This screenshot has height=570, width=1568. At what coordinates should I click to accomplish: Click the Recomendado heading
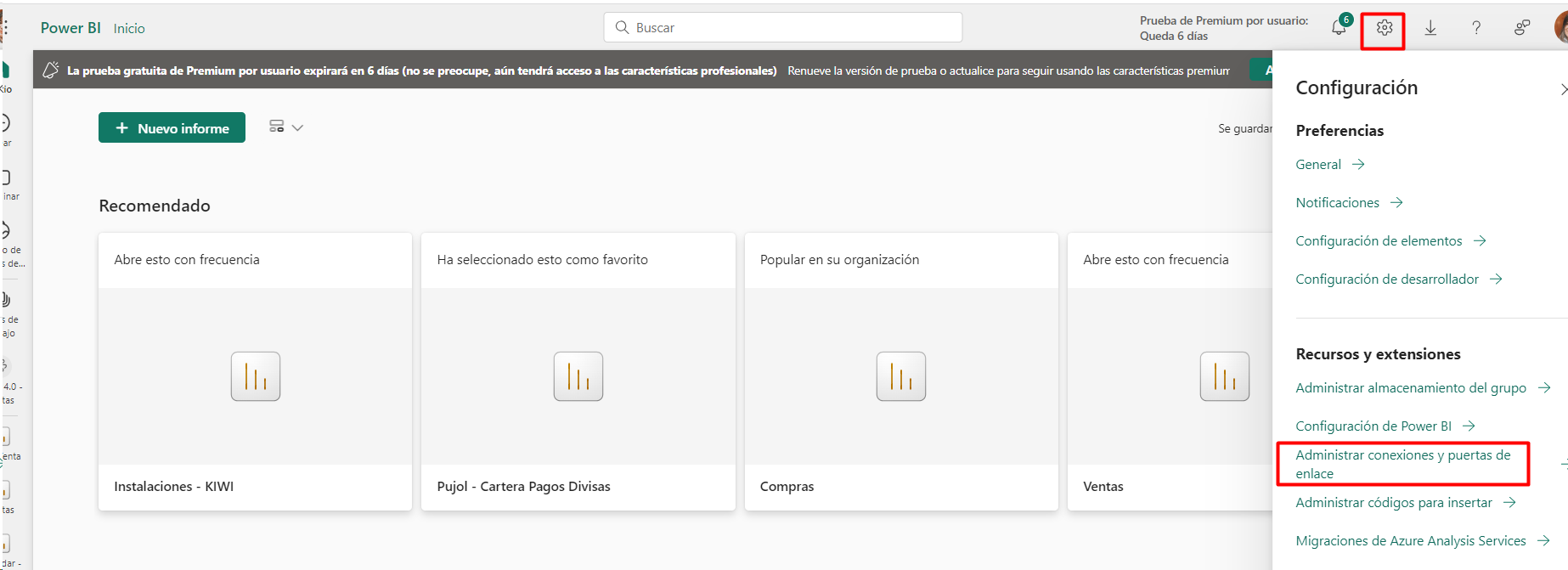[x=155, y=206]
